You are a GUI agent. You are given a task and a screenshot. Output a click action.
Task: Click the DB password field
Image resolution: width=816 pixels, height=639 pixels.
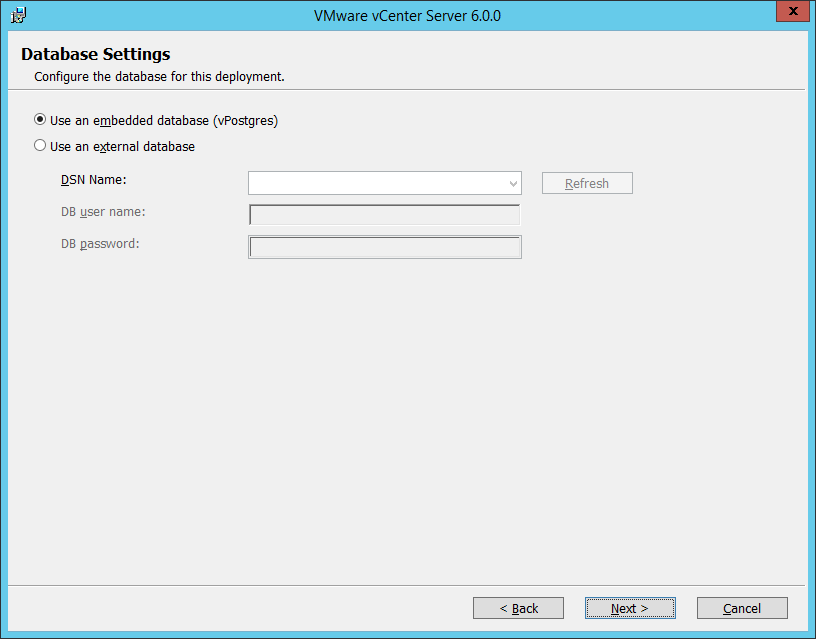(x=385, y=247)
